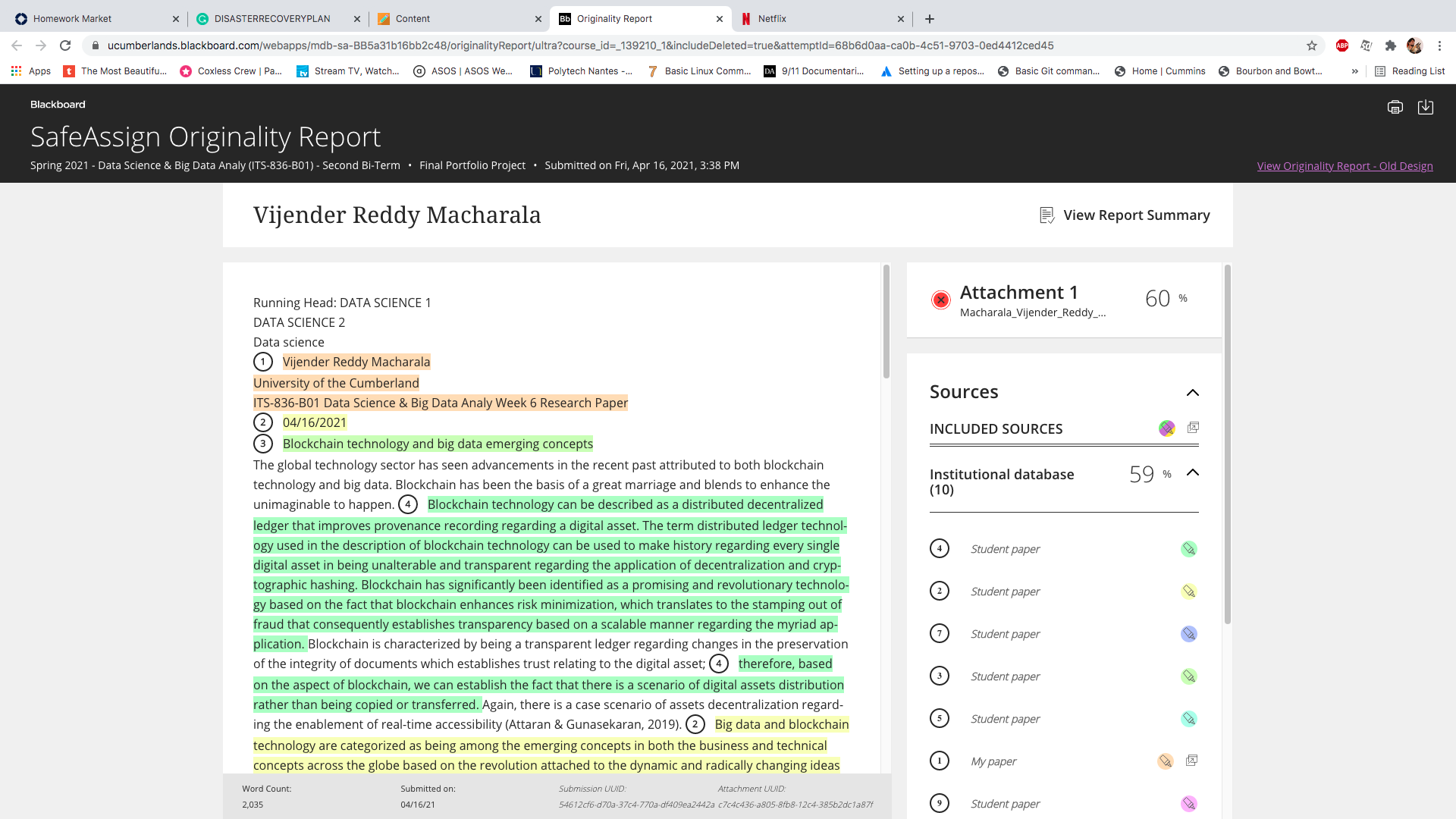Viewport: 1456px width, 819px height.
Task: Click highlighted 'University of the Cumberland' text
Action: coord(336,383)
